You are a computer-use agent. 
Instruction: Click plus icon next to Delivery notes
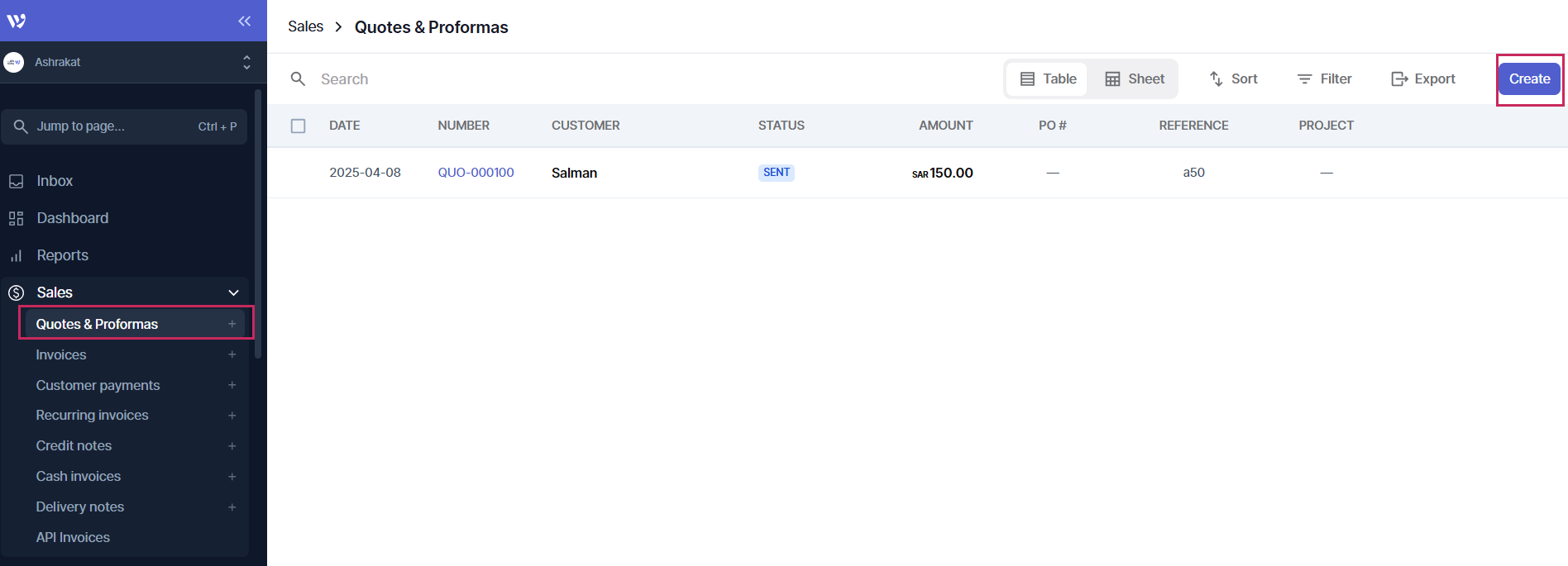(232, 507)
